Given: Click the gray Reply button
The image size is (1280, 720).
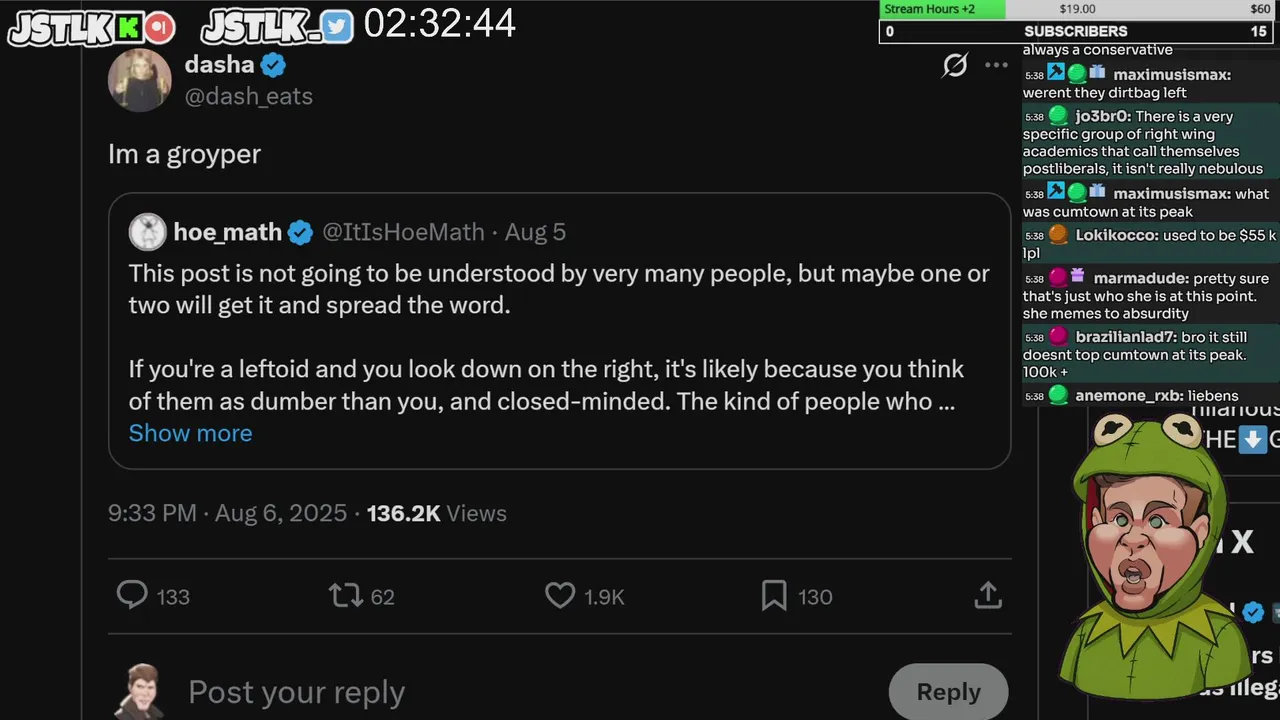Looking at the screenshot, I should 948,692.
